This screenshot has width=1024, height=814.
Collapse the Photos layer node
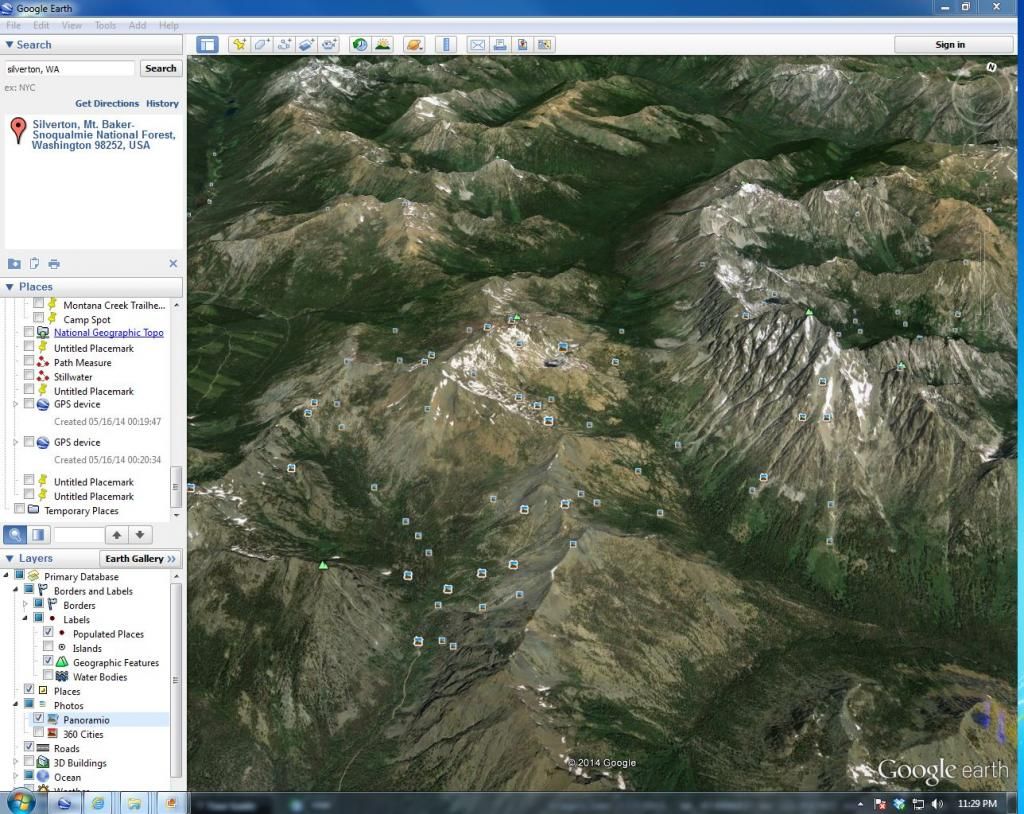point(16,705)
